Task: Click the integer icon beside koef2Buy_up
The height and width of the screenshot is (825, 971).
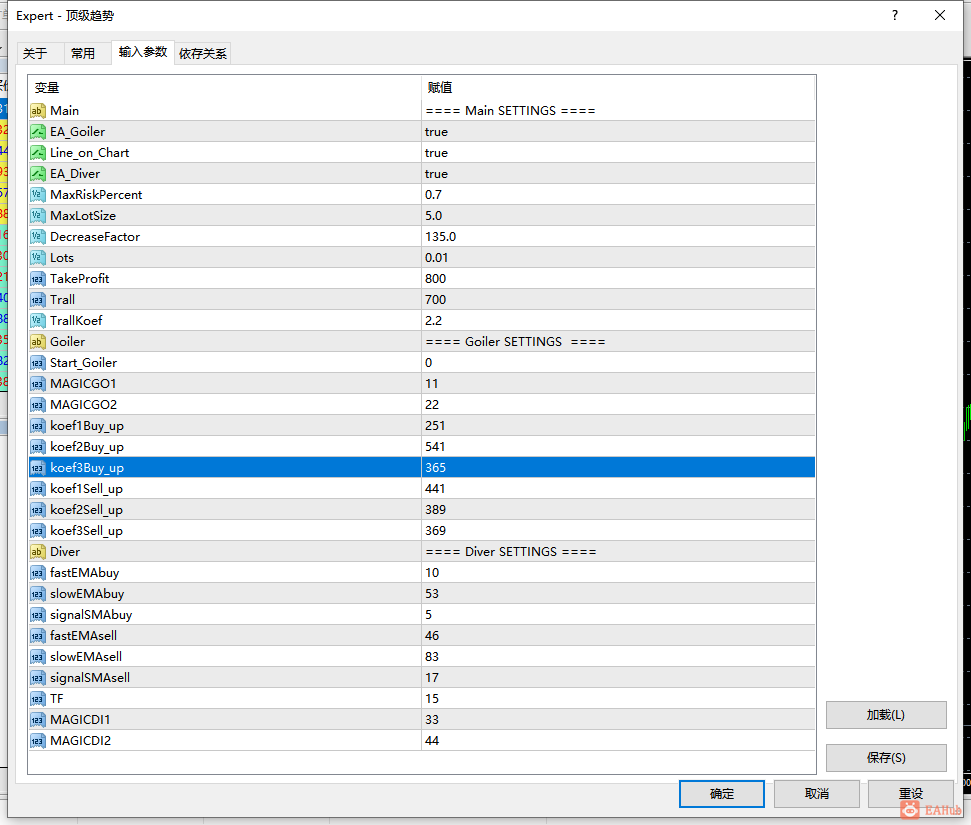Action: [38, 447]
